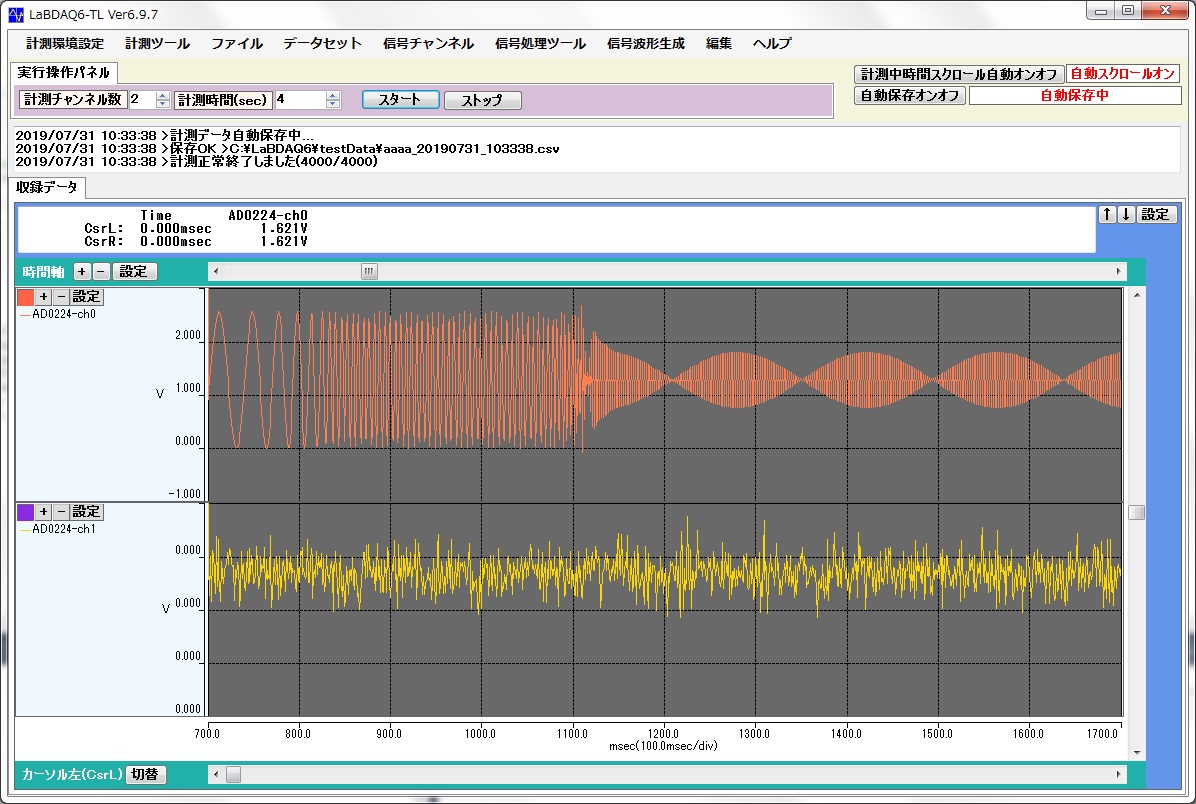Viewport: 1196px width, 804px height.
Task: Click the down arrow beside the cursor readout panel
Action: pos(1125,214)
